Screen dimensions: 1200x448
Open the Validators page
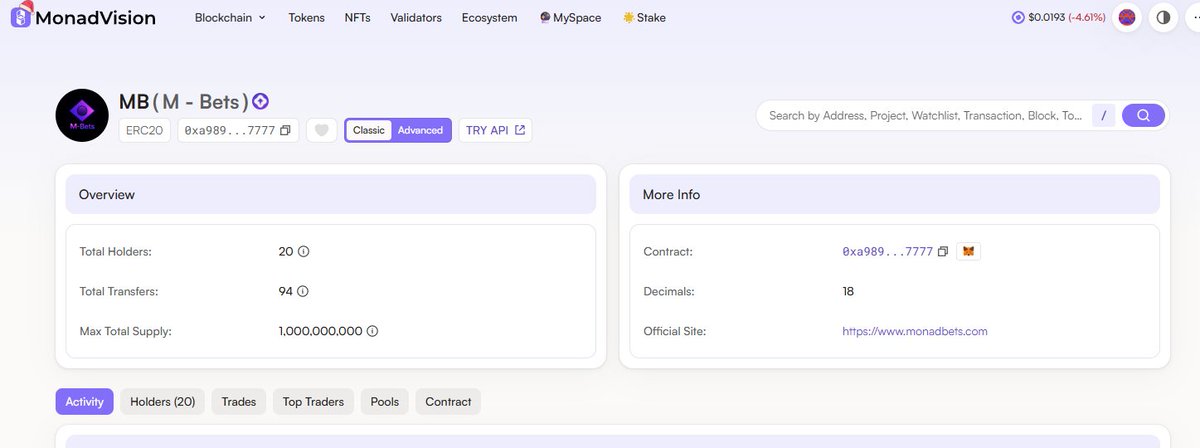(x=416, y=18)
